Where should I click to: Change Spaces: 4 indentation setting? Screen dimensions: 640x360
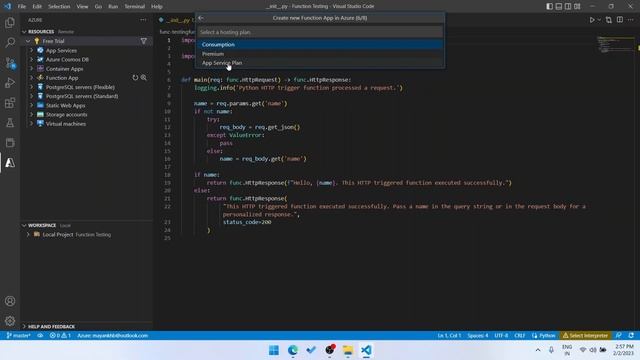478,336
